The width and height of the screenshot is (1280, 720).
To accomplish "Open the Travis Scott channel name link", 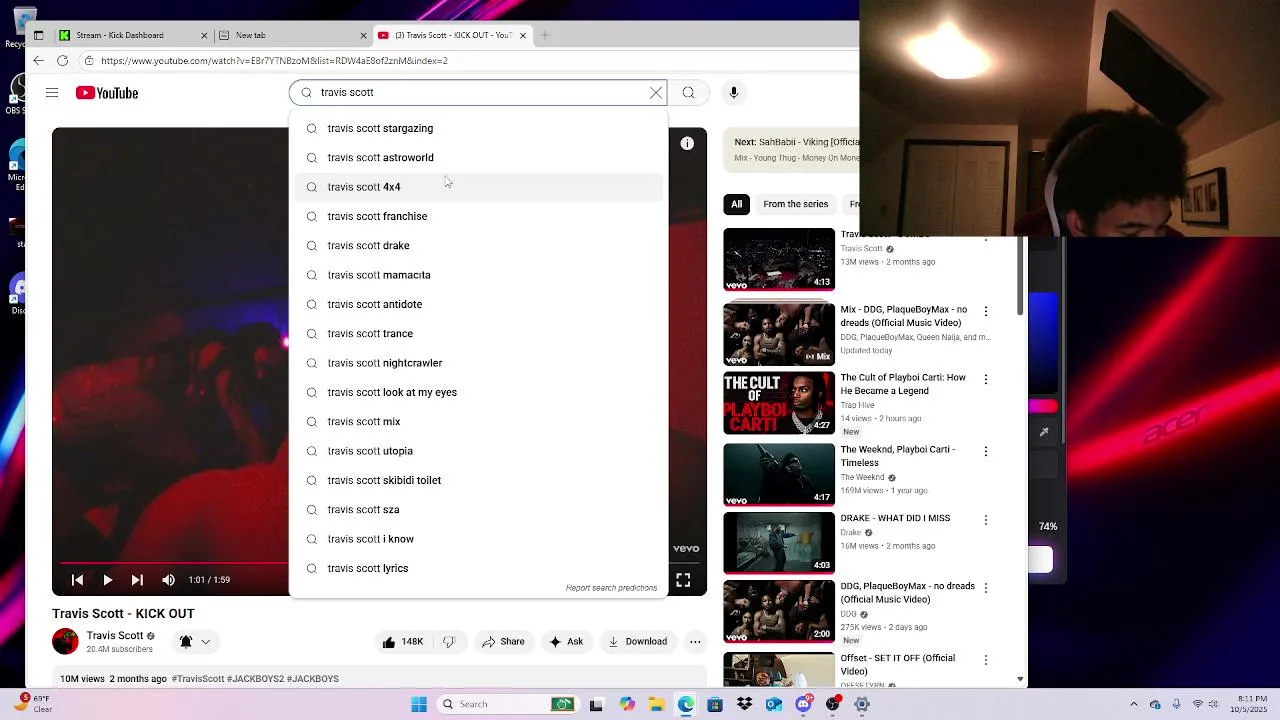I will (x=115, y=635).
